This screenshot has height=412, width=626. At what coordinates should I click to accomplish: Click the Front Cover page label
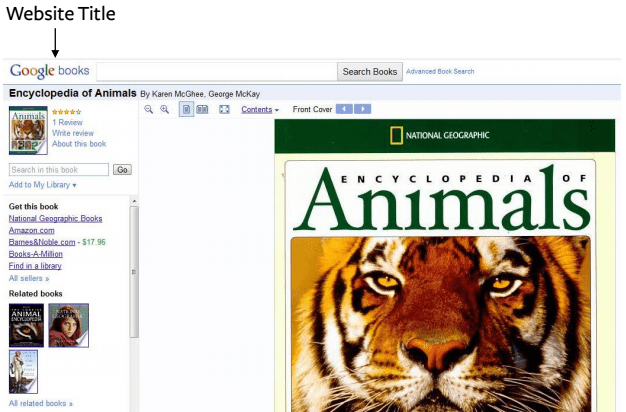tap(312, 109)
